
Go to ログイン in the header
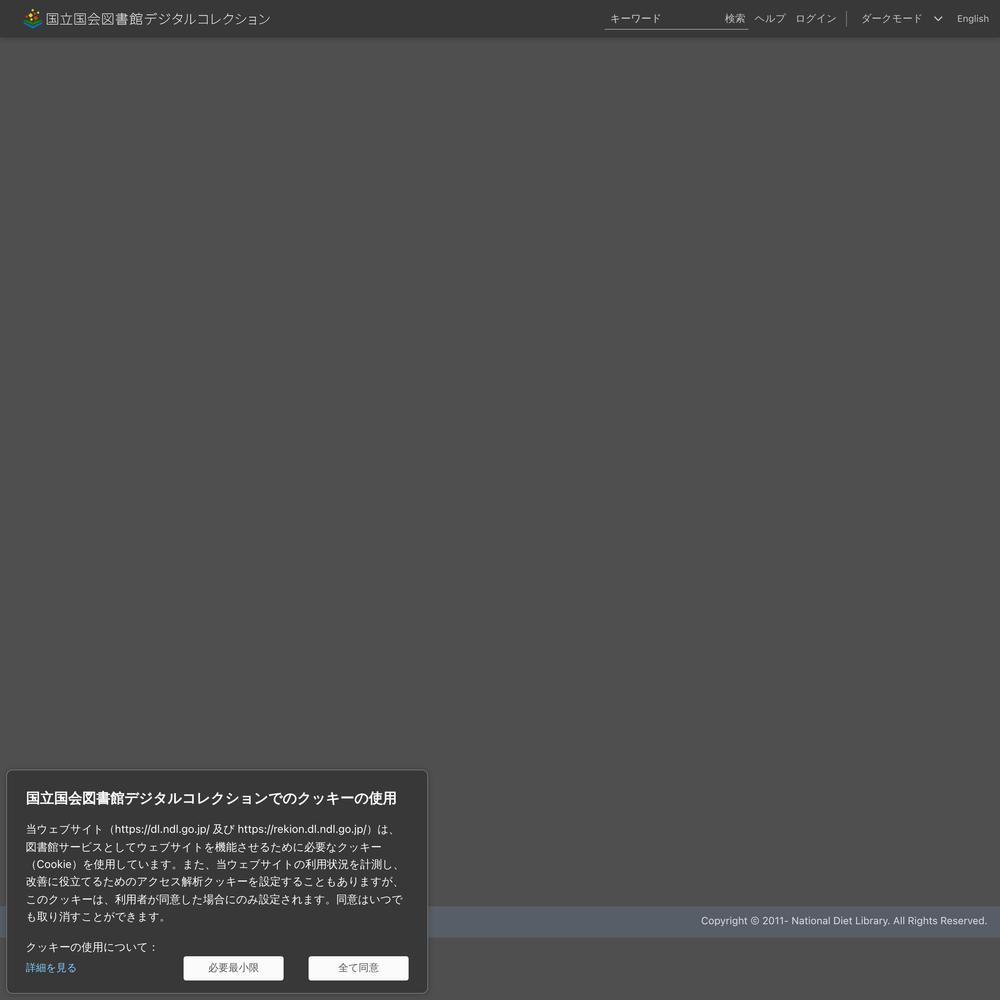815,19
